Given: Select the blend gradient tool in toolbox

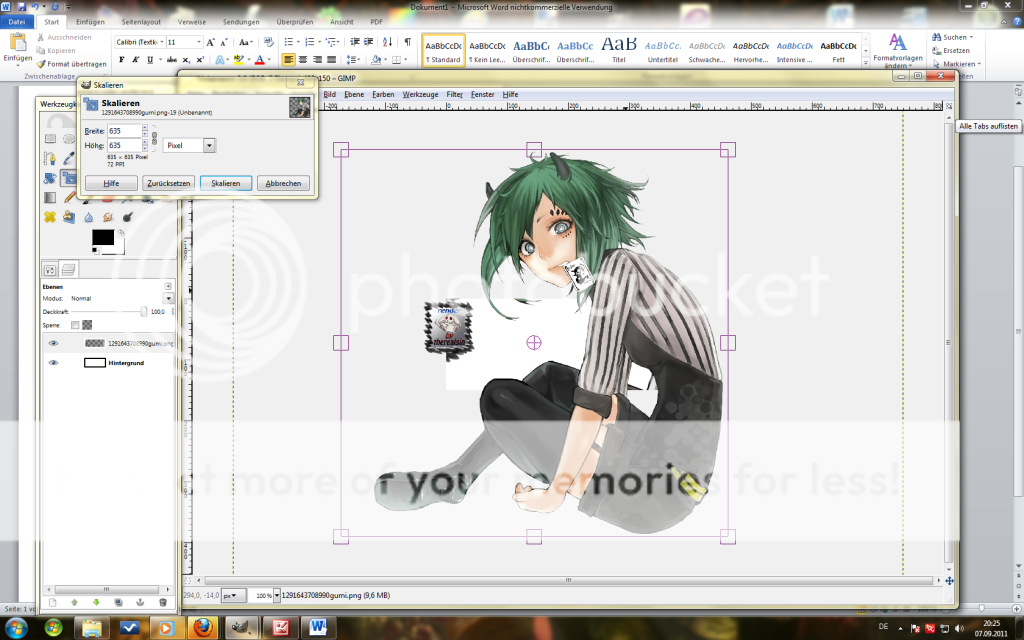Looking at the screenshot, I should [50, 197].
